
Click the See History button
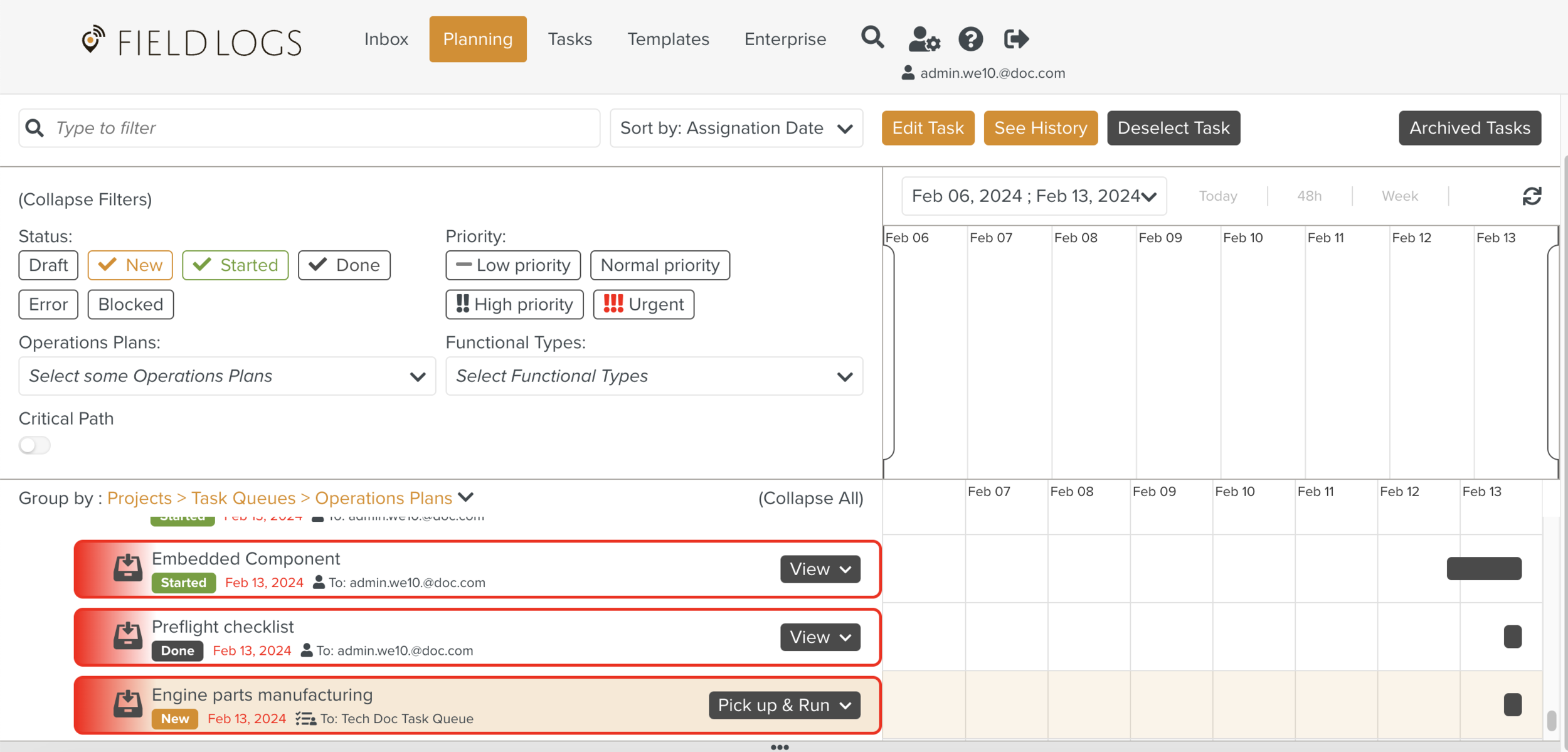coord(1041,128)
